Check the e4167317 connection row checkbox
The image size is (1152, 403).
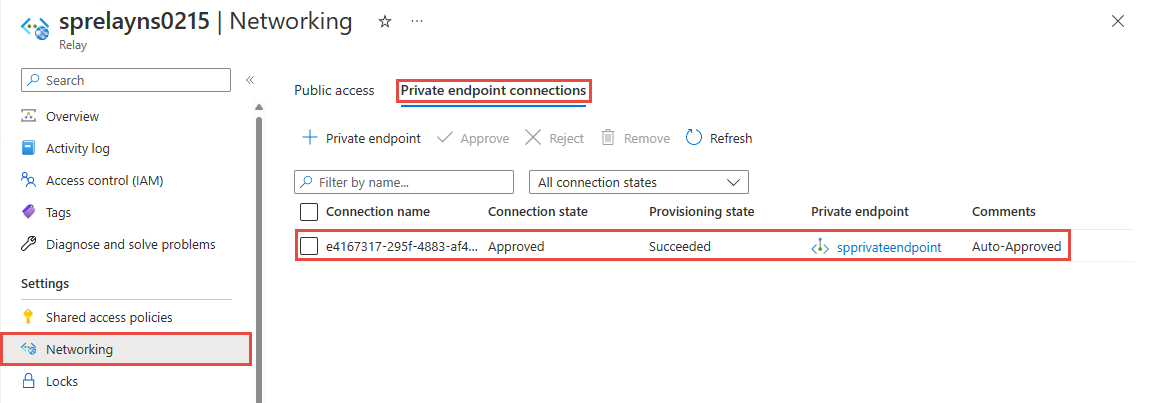click(309, 246)
